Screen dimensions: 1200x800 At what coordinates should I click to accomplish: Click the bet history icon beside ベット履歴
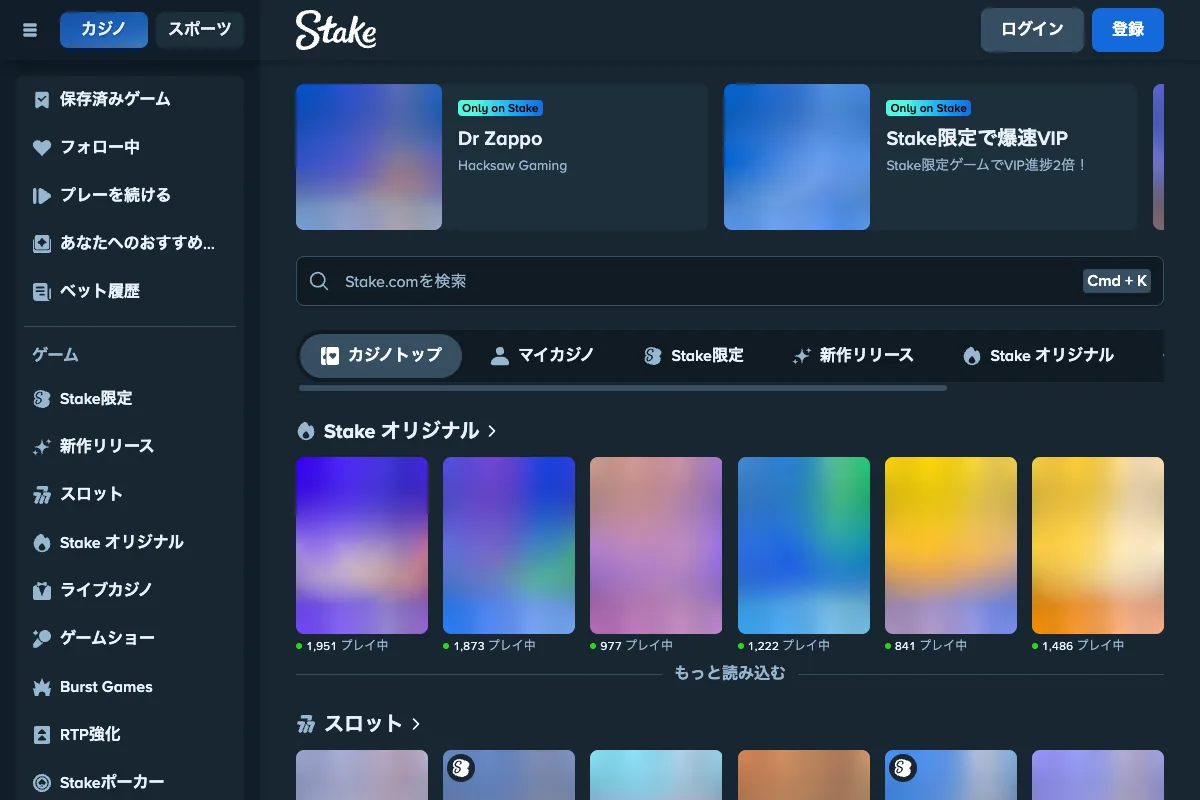41,291
